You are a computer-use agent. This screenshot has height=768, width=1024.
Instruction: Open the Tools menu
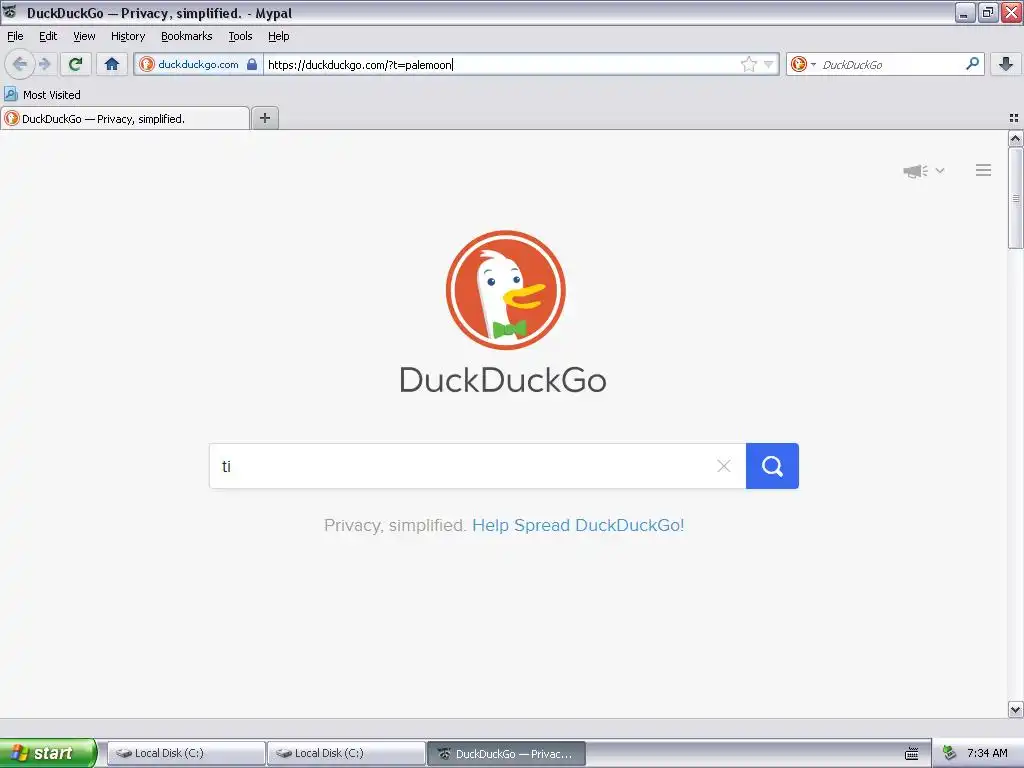point(240,36)
